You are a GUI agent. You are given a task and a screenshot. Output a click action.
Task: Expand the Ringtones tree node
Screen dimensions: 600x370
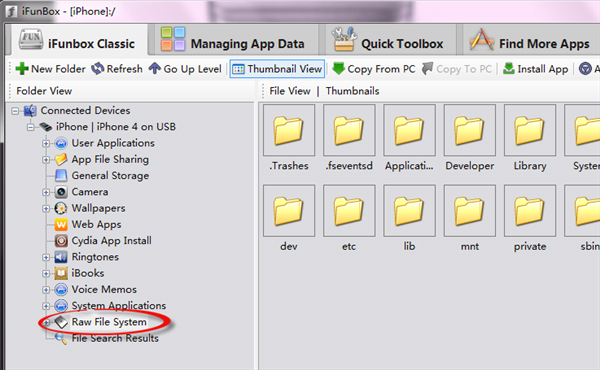click(46, 257)
